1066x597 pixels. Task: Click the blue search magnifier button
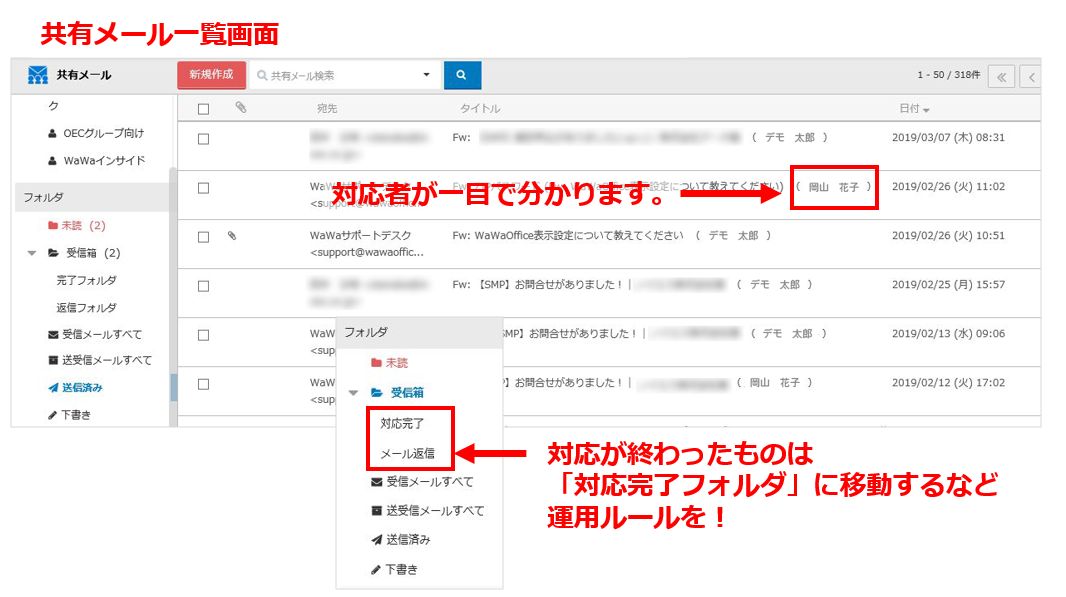click(462, 75)
